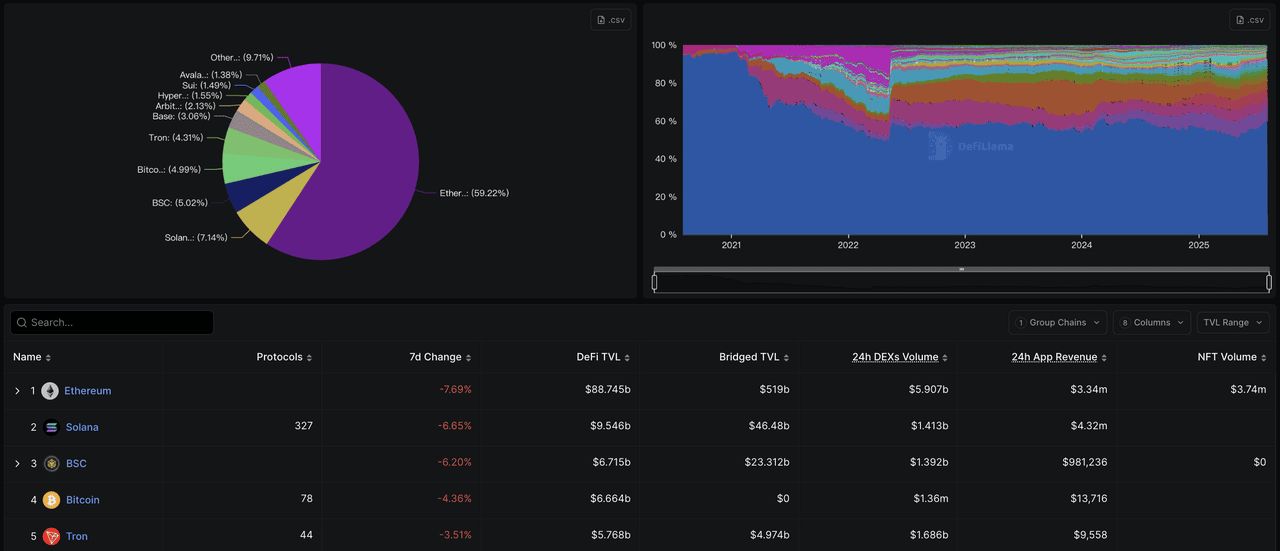Click the left handle of chart range slider
The height and width of the screenshot is (551, 1280).
click(x=654, y=282)
